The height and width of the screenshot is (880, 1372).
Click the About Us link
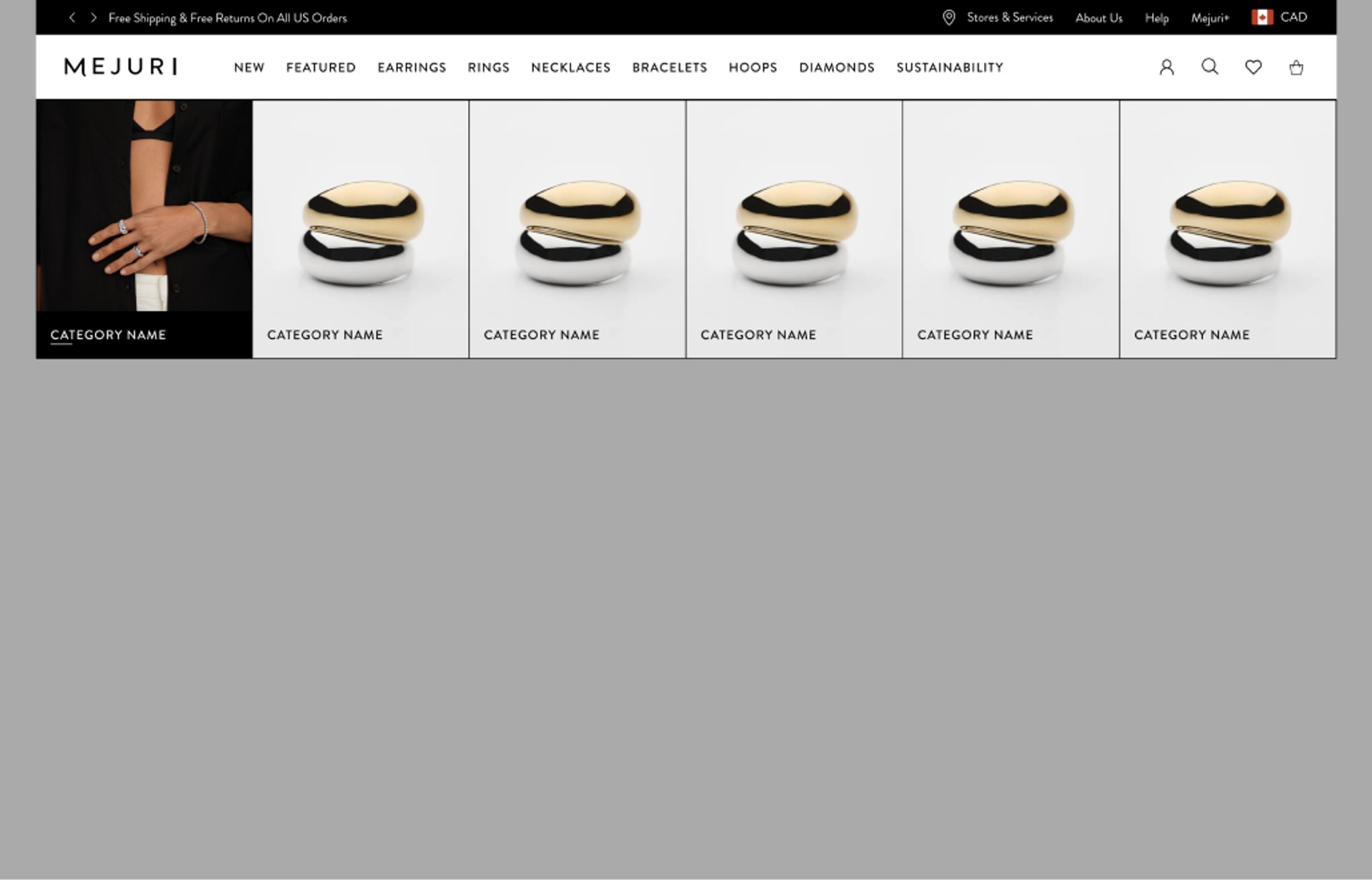(x=1099, y=18)
